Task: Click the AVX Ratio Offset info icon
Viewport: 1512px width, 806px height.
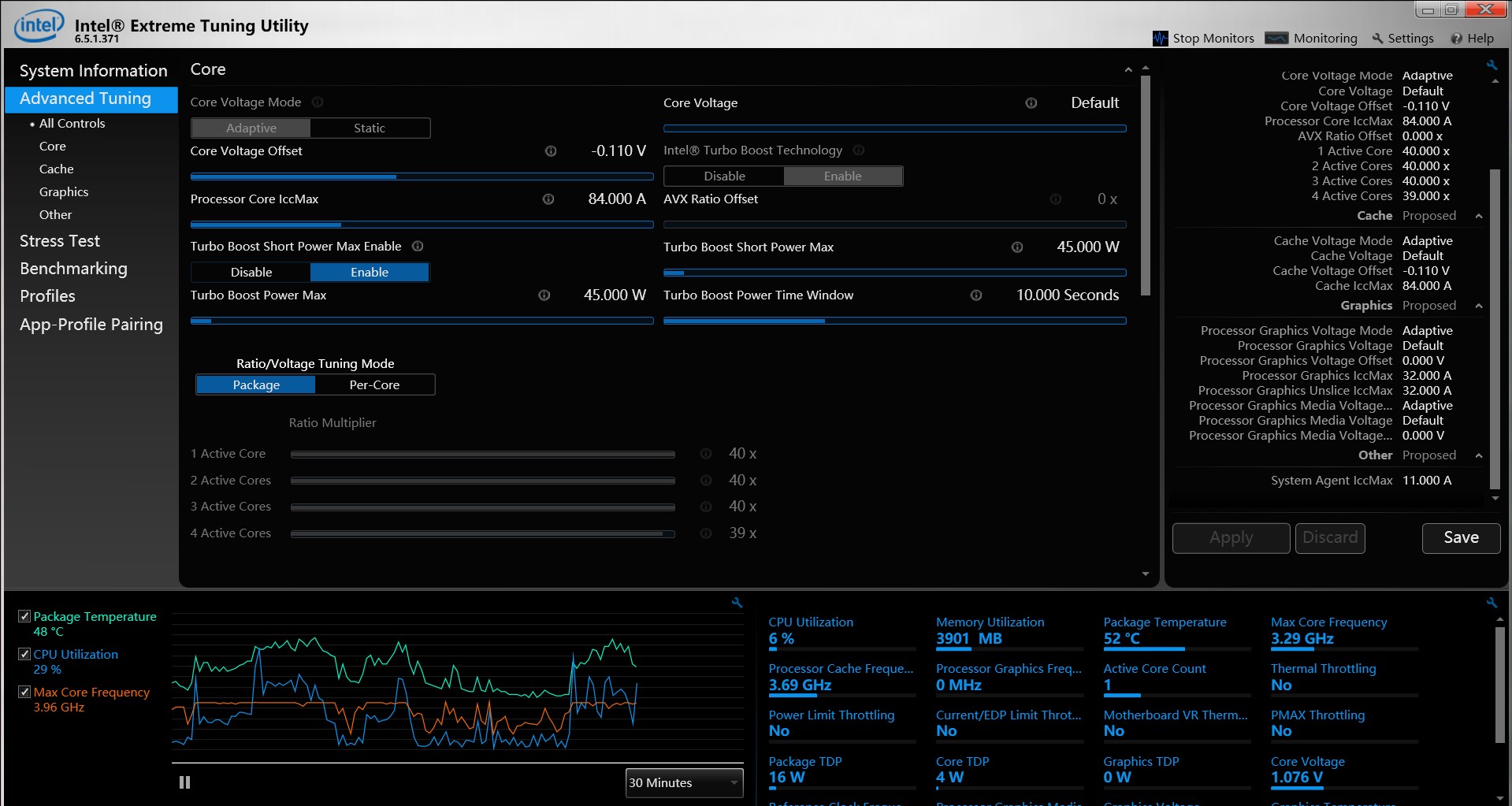Action: pyautogui.click(x=1055, y=199)
